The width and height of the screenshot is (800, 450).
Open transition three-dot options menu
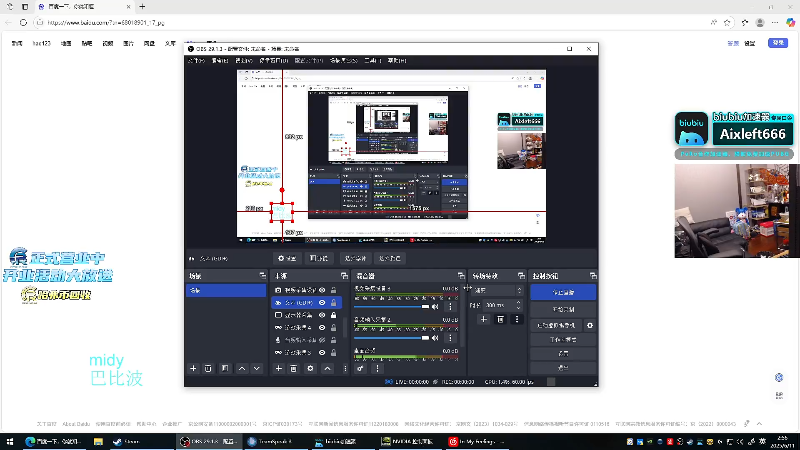coord(517,319)
